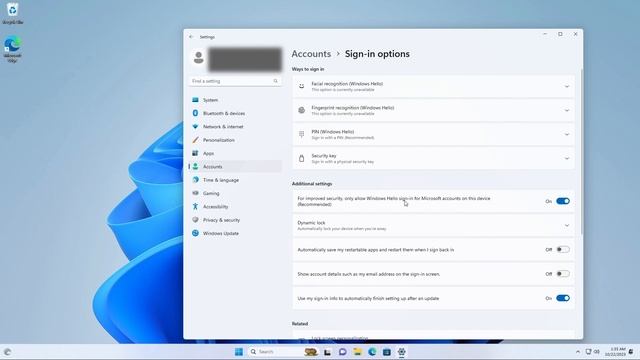Expand the PIN (Windows Hello) chevron

pos(567,134)
